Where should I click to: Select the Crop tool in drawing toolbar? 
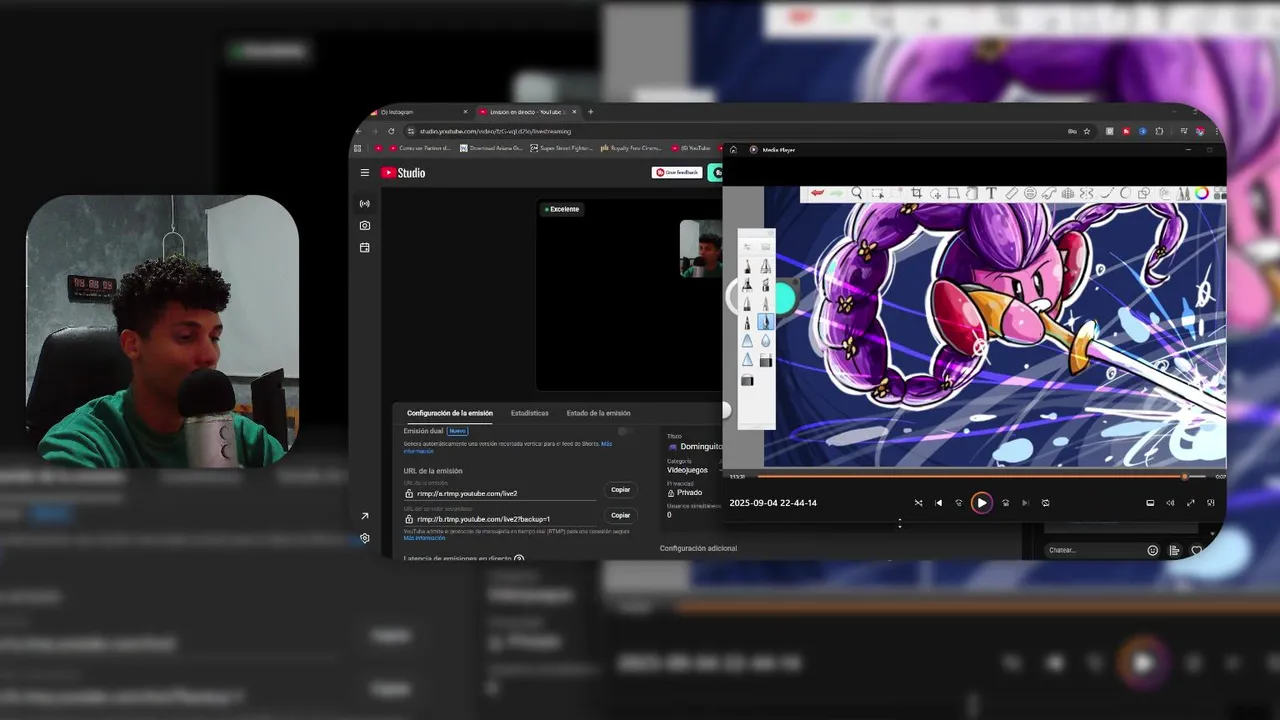coord(916,193)
